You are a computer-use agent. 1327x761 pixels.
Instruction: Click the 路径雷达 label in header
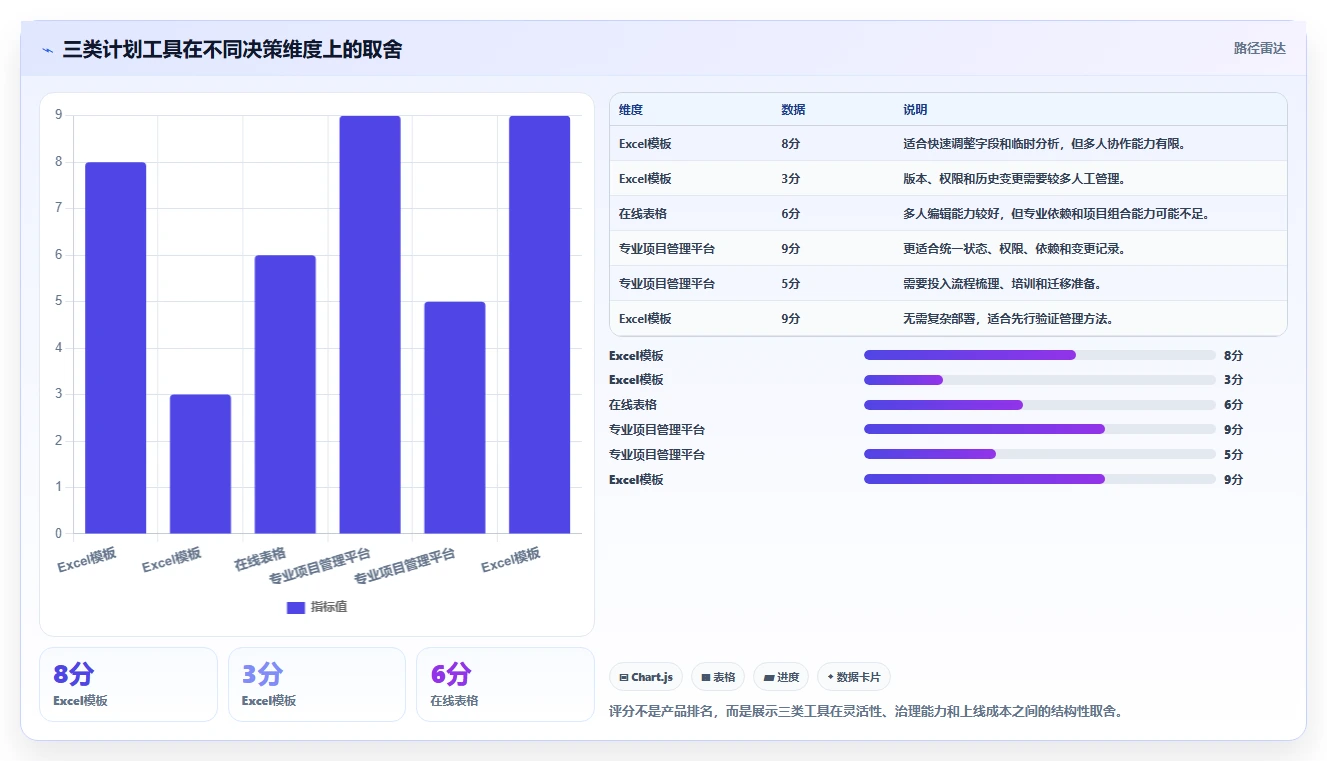[1259, 48]
